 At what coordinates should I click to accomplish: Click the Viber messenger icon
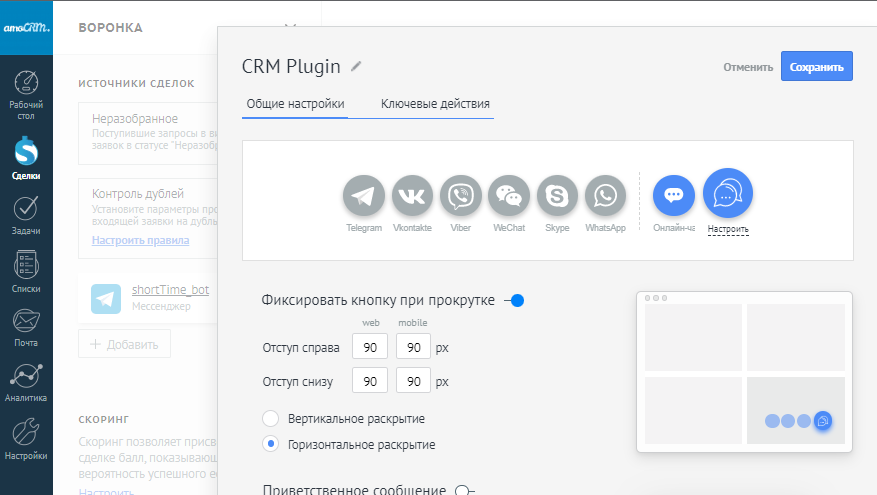point(461,197)
